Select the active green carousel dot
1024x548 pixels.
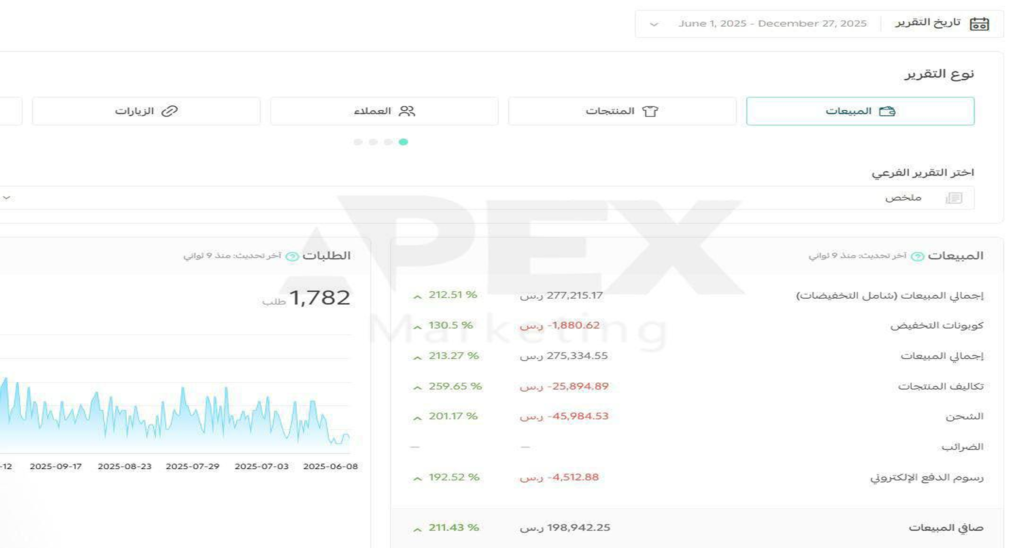click(404, 142)
